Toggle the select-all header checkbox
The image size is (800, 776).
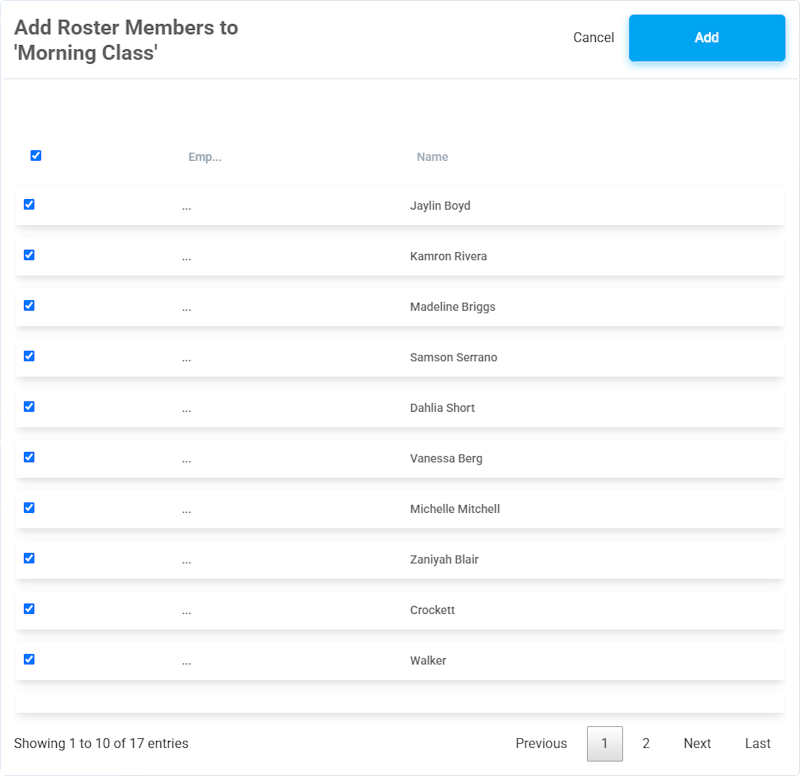coord(36,156)
